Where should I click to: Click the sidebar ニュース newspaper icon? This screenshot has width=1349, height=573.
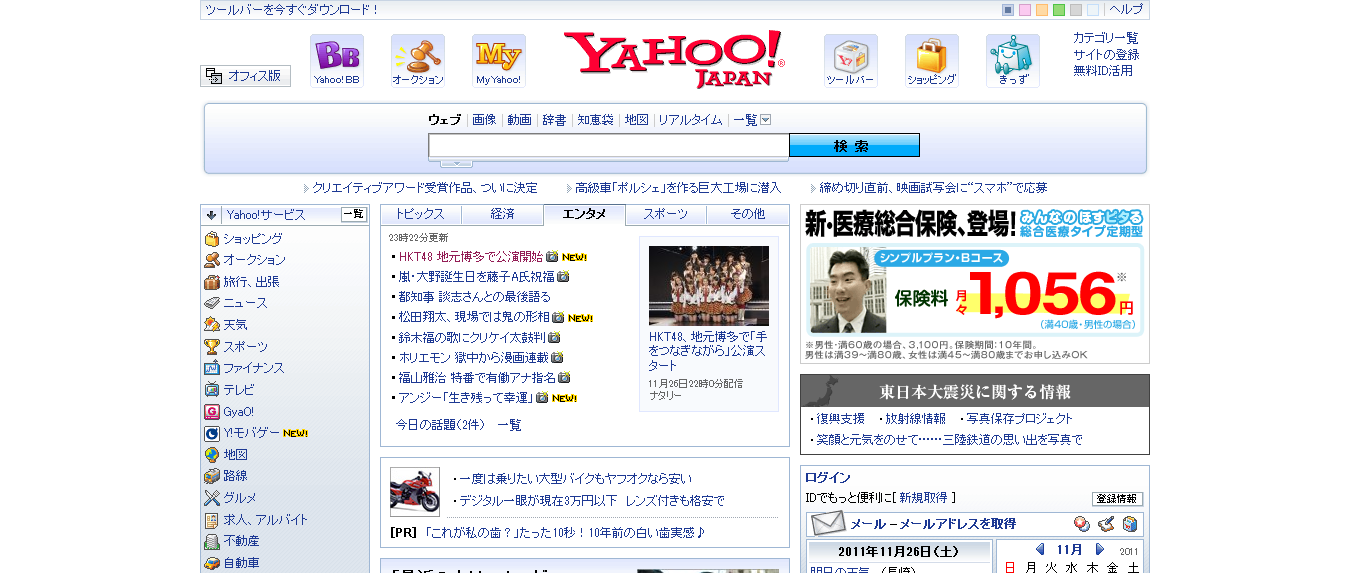point(212,303)
